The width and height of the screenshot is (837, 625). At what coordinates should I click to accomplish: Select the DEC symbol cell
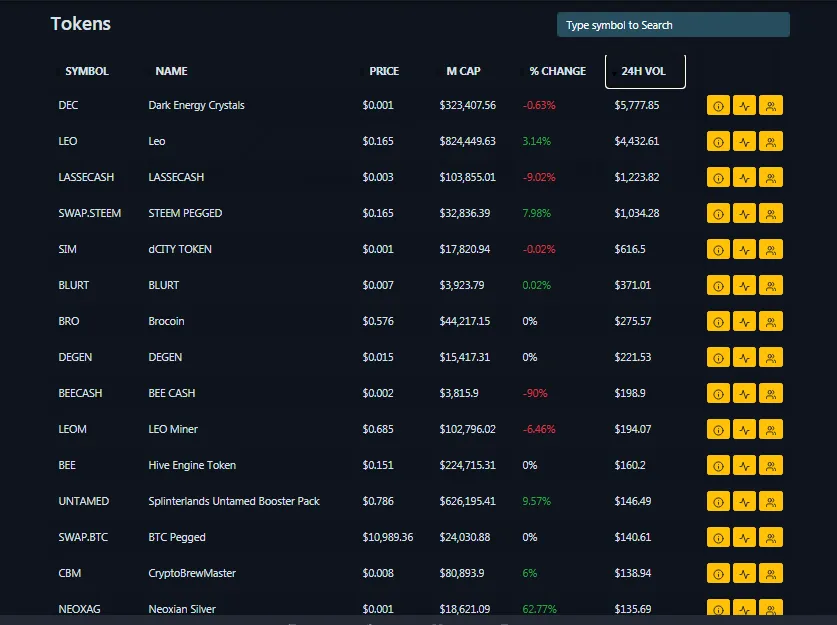pyautogui.click(x=68, y=105)
